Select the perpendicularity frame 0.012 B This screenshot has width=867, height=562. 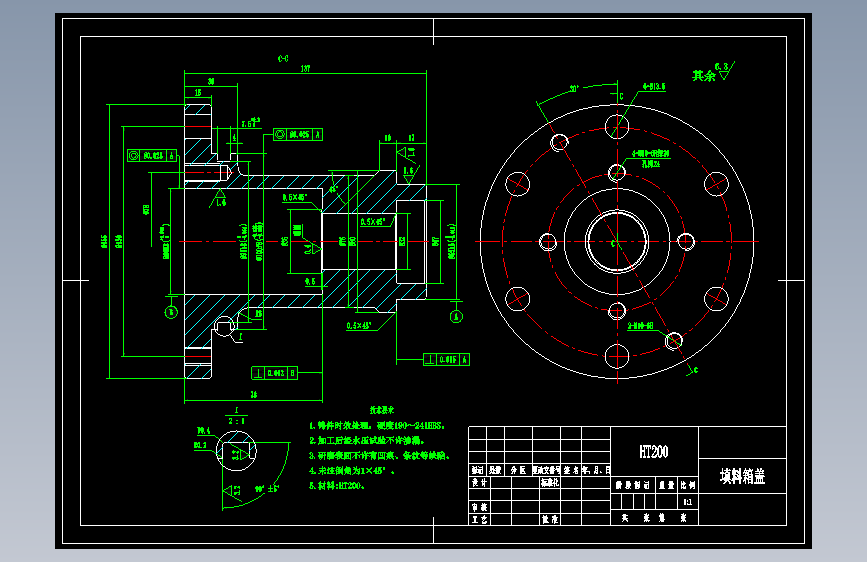(275, 373)
